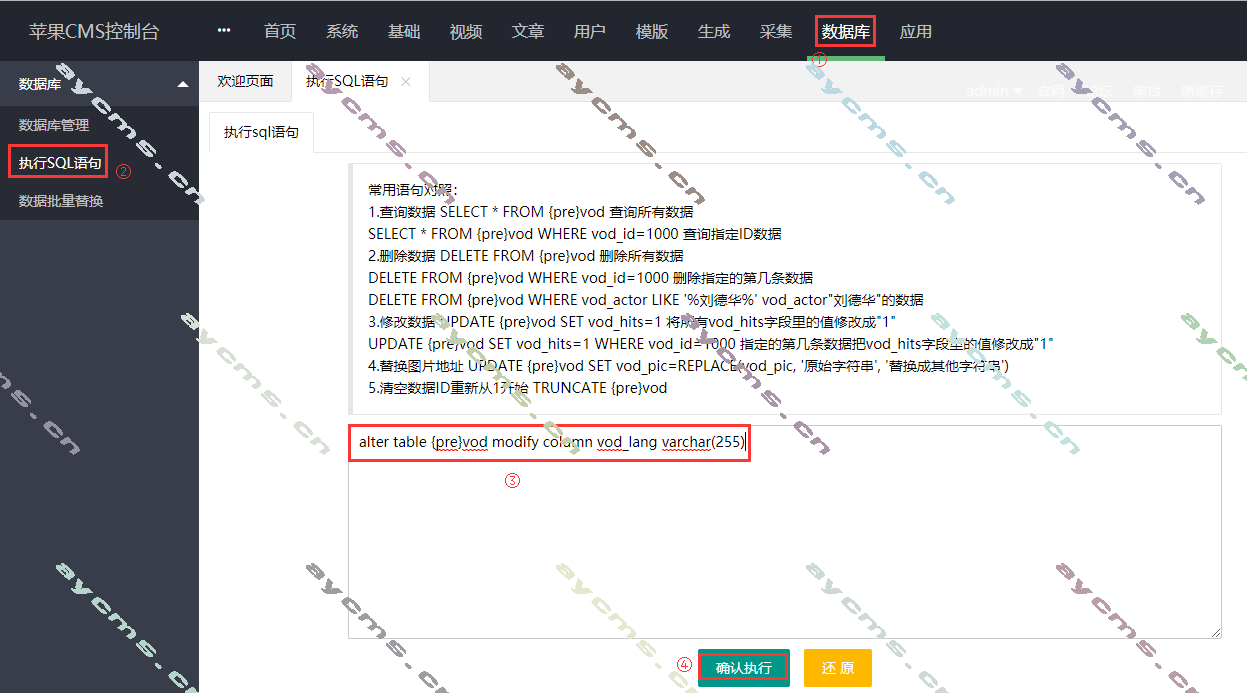Open the 基础 top menu
The width and height of the screenshot is (1247, 693).
point(404,32)
